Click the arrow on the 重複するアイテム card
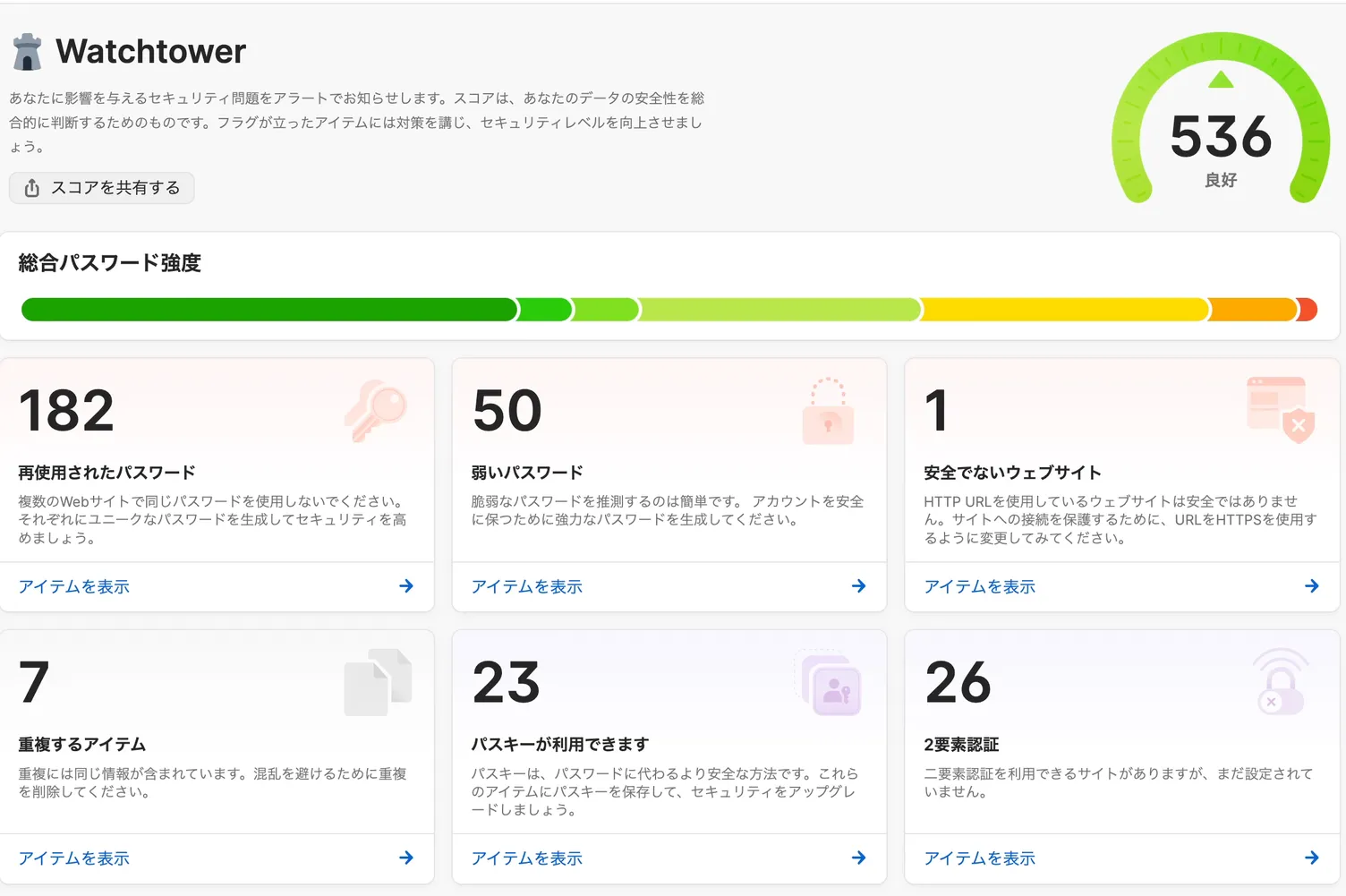 click(406, 858)
